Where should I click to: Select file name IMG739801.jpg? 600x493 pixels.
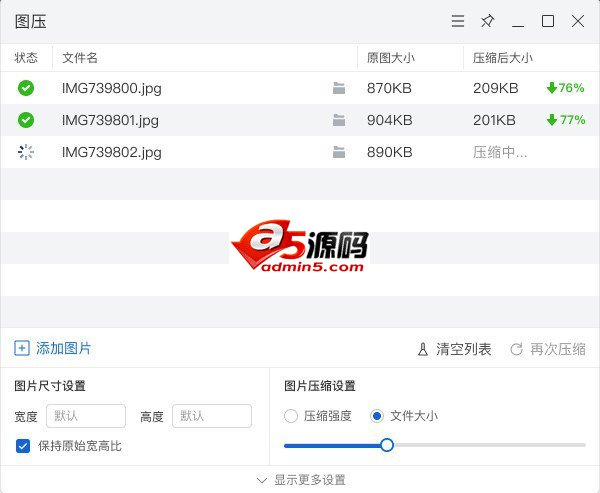pyautogui.click(x=110, y=121)
